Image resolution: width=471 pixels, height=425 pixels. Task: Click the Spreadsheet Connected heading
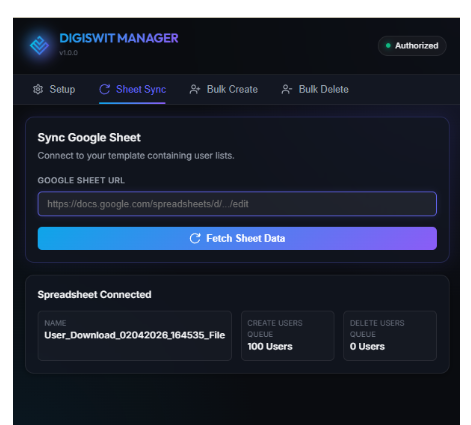pyautogui.click(x=94, y=295)
